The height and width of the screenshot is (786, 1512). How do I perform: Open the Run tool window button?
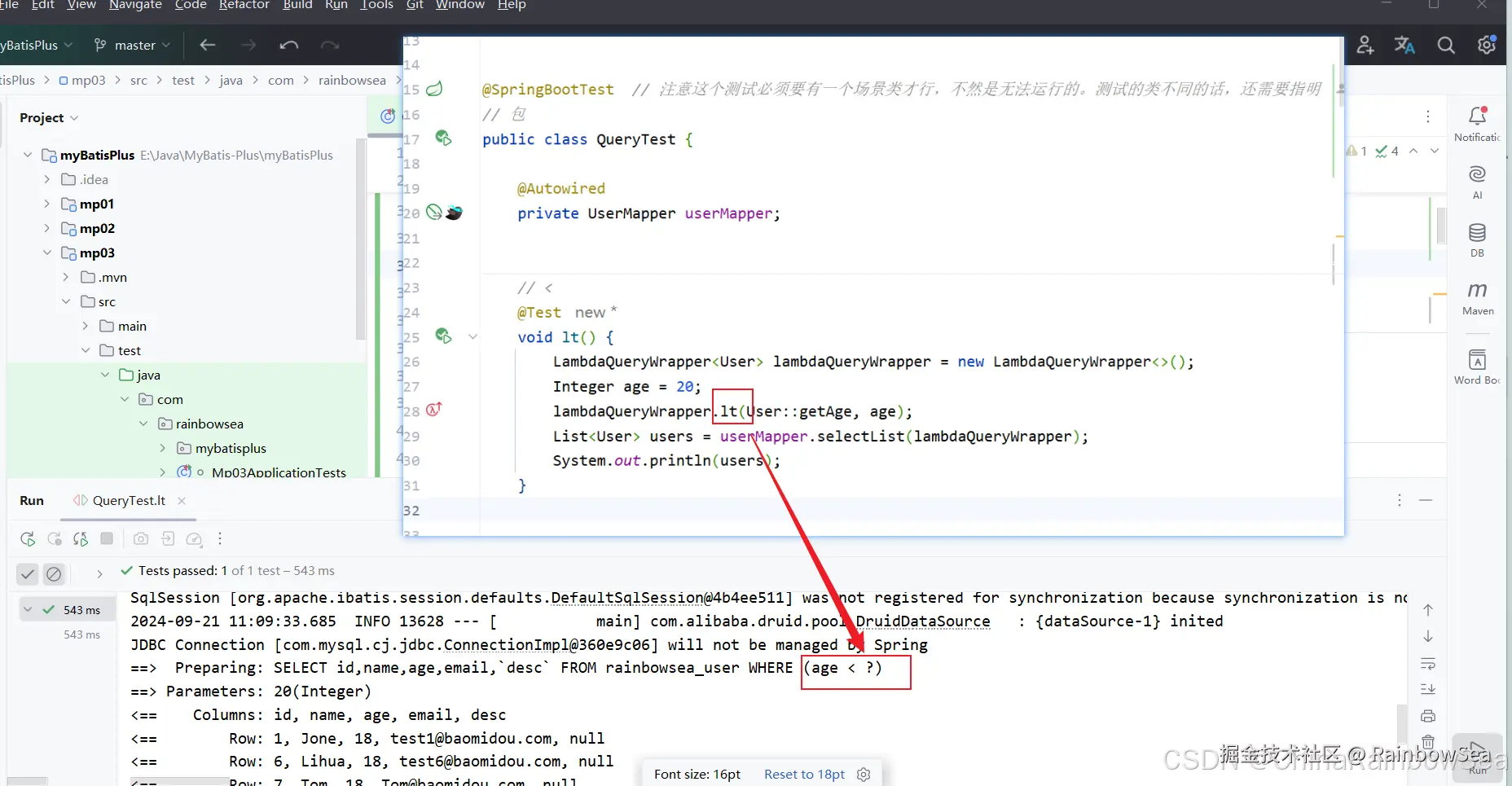1478,757
